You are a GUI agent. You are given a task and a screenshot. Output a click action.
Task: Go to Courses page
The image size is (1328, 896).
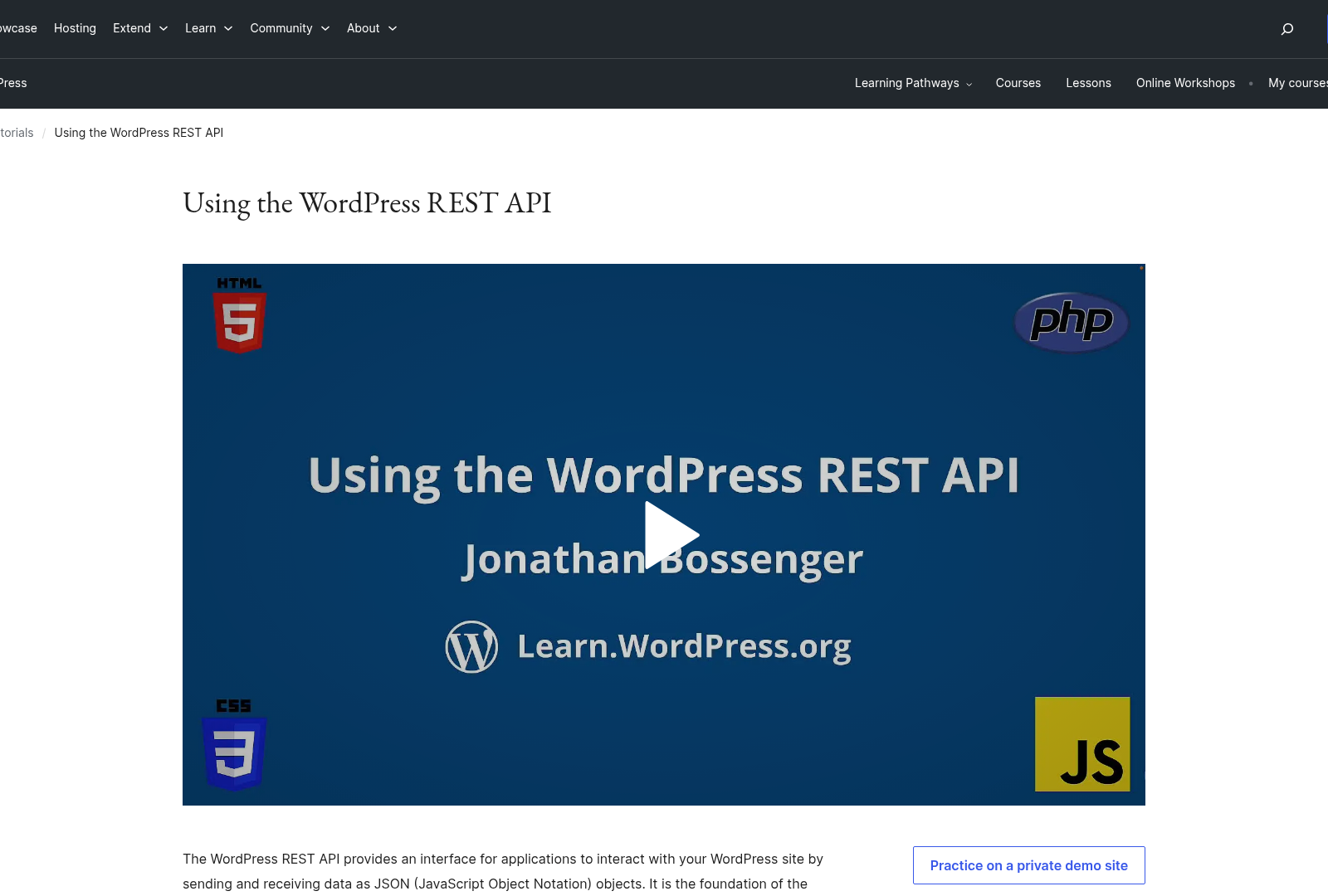(x=1018, y=83)
